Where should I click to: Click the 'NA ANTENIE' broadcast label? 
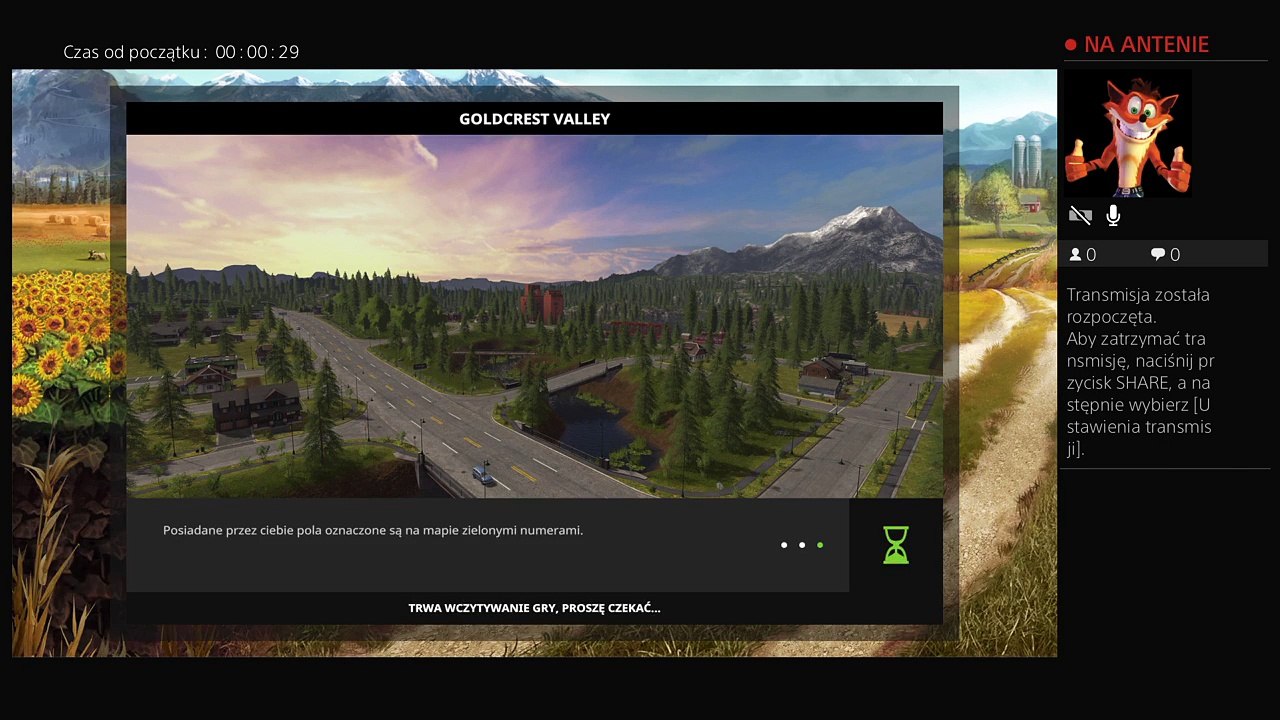(1146, 44)
